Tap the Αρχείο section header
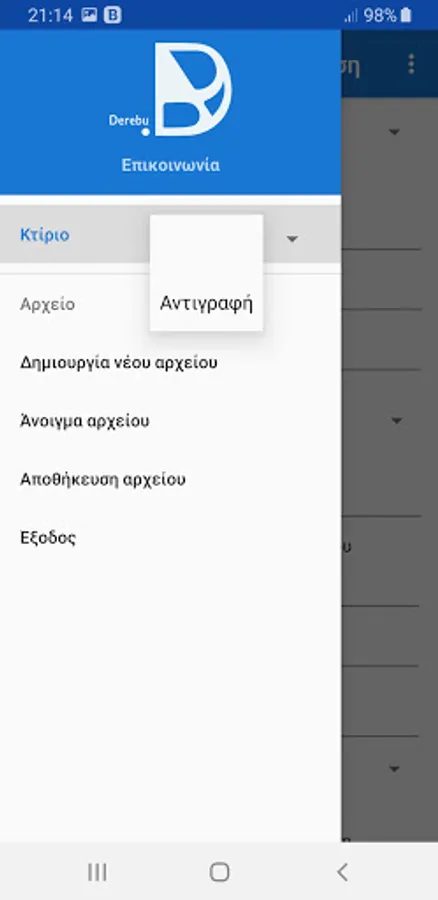Screen dimensions: 438x900 pos(48,304)
